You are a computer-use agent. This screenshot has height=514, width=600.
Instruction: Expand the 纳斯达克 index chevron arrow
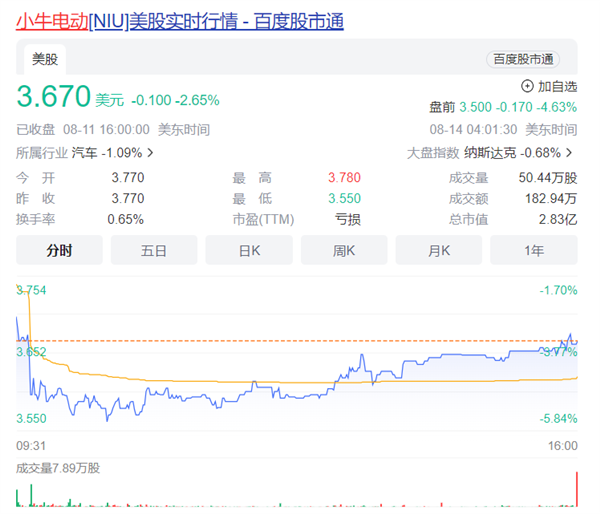[569, 153]
